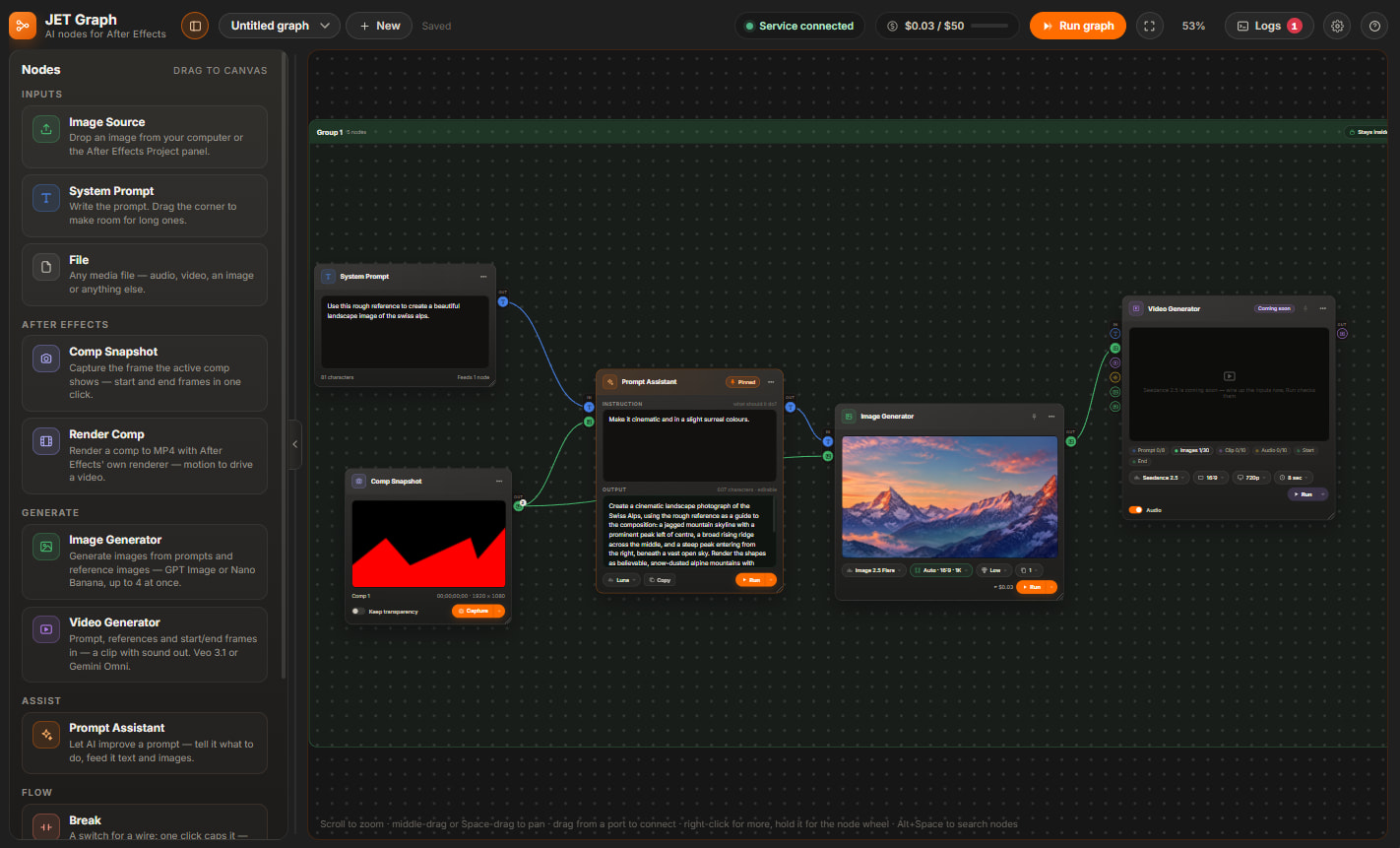Open the Low quality dropdown on Image Generator

994,570
